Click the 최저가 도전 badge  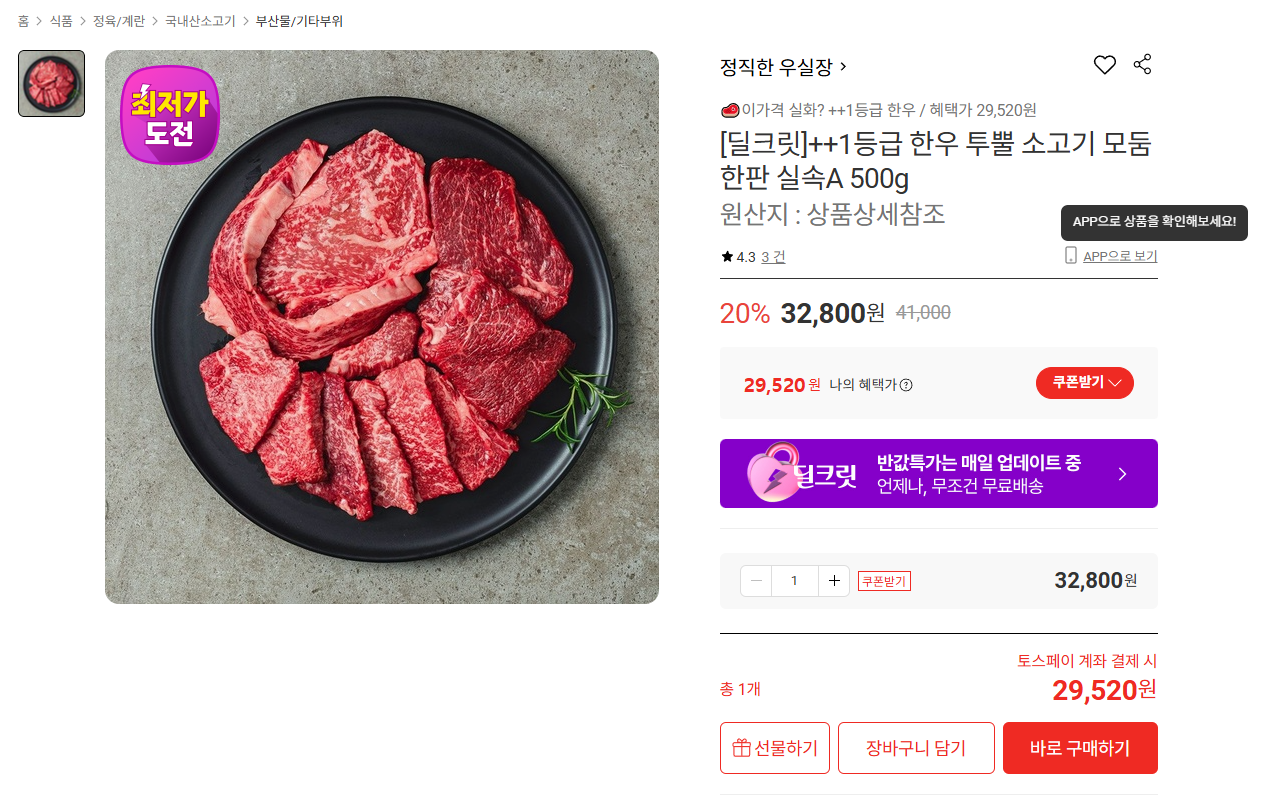pos(170,114)
